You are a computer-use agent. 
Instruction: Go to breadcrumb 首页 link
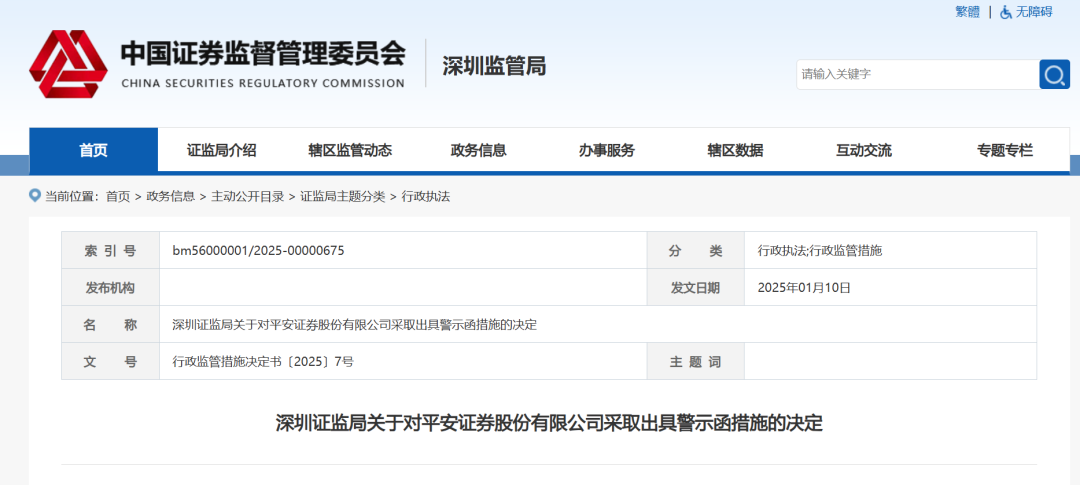(118, 196)
